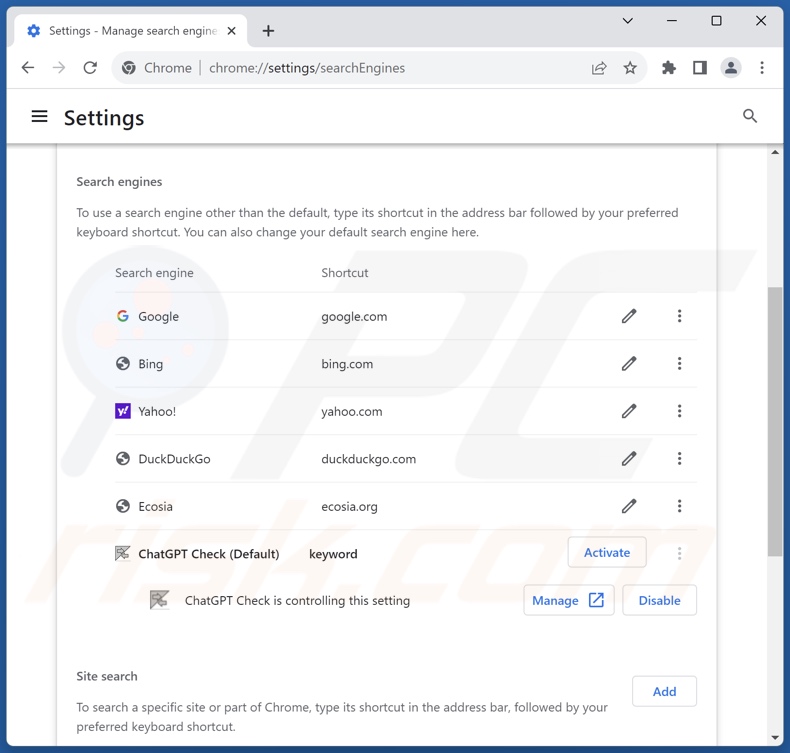Click the yahoo.com shortcut text
Image resolution: width=790 pixels, height=753 pixels.
coord(352,411)
